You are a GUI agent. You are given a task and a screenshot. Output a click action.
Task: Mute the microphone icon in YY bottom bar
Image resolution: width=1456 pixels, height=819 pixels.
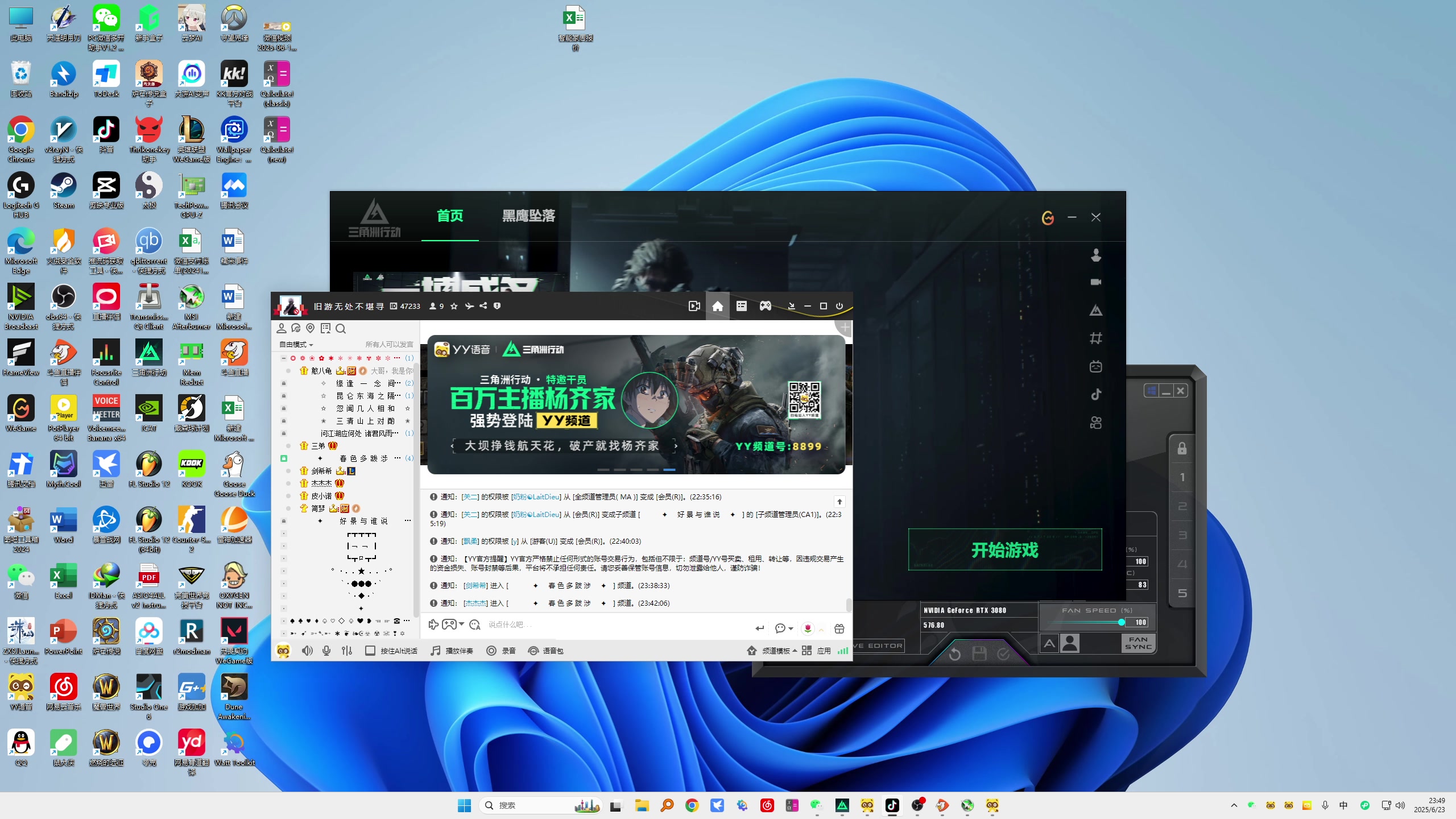326,651
